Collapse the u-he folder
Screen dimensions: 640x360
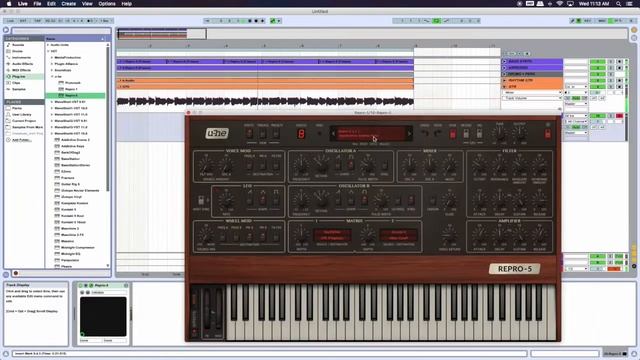tap(52, 76)
